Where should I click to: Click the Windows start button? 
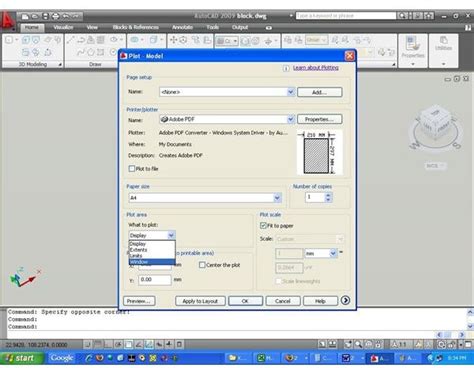tap(21, 358)
